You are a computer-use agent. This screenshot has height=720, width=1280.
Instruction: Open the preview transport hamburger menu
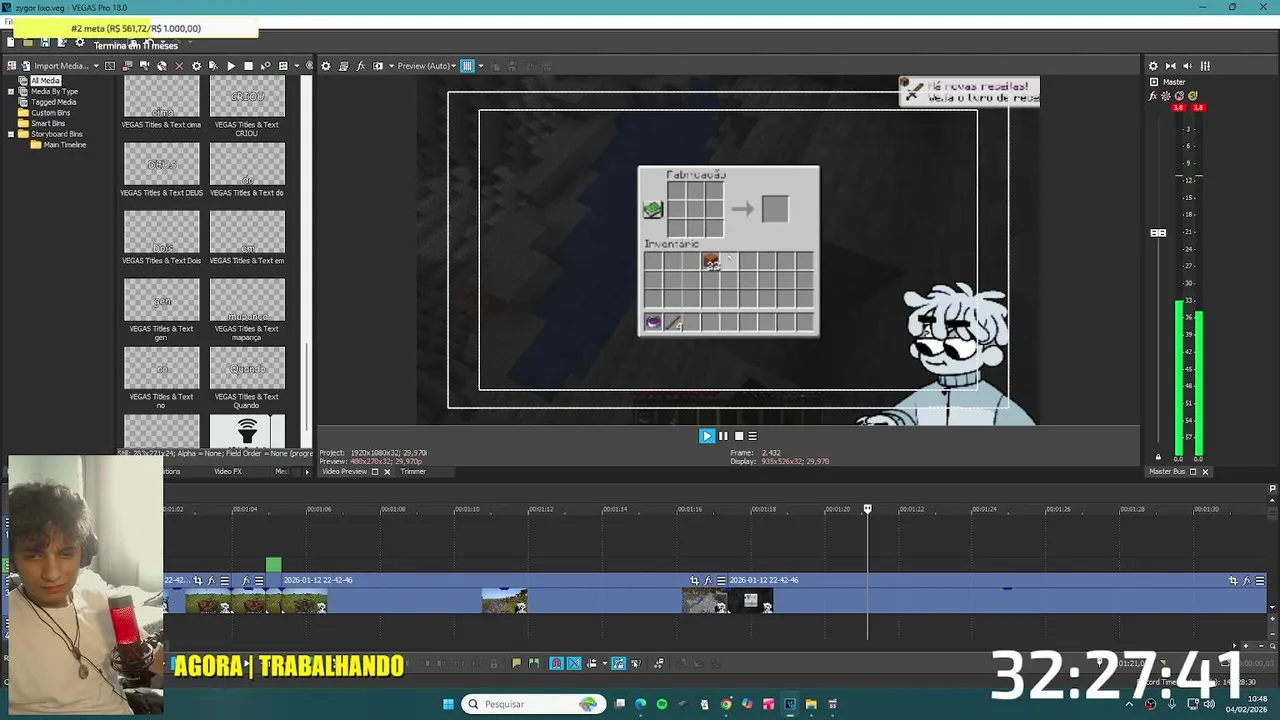pos(753,436)
